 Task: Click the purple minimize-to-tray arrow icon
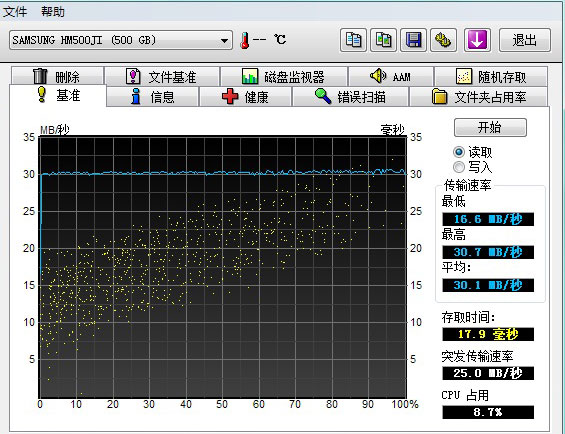(477, 40)
